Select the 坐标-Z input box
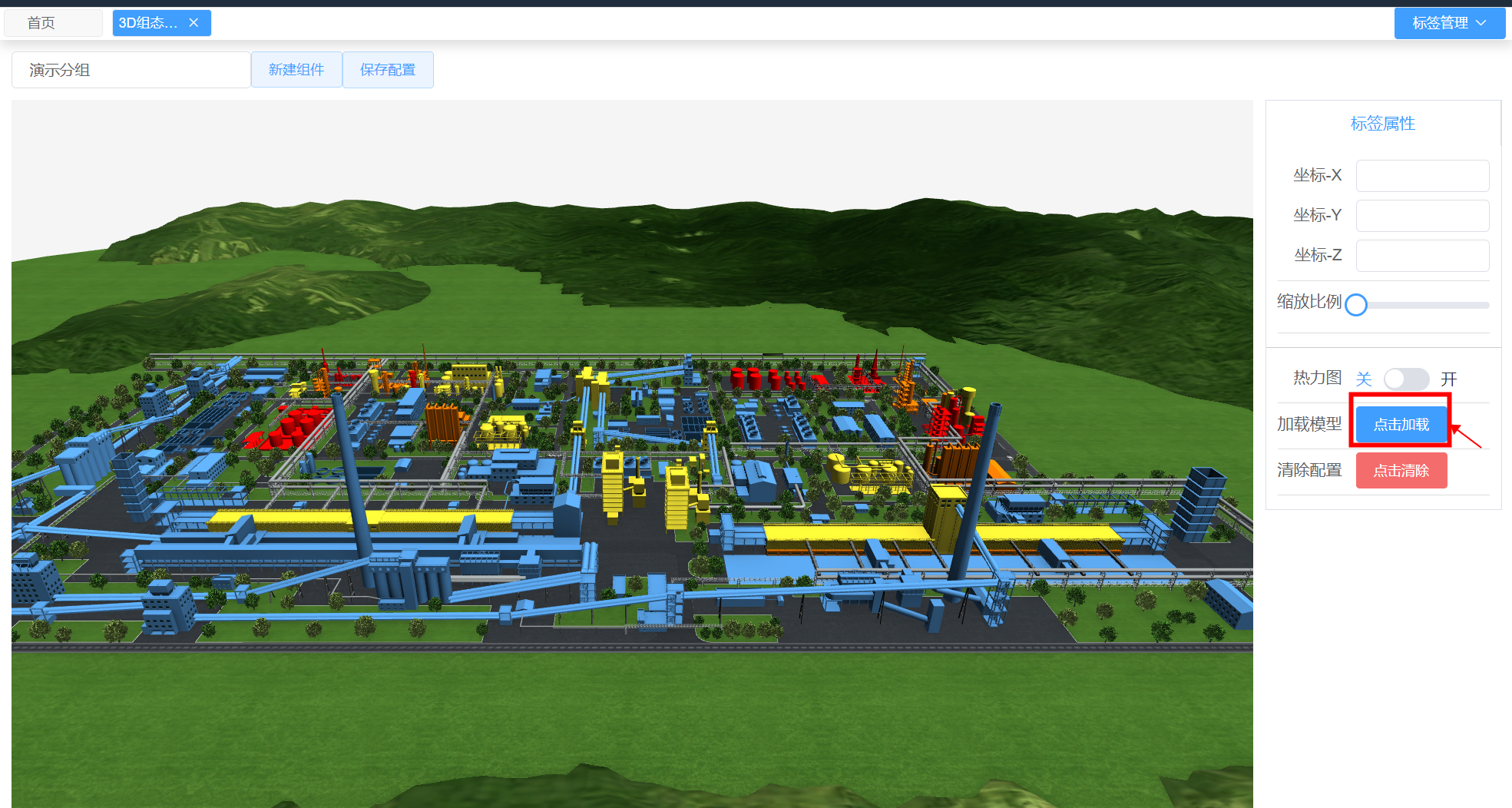The width and height of the screenshot is (1512, 808). coord(1421,256)
